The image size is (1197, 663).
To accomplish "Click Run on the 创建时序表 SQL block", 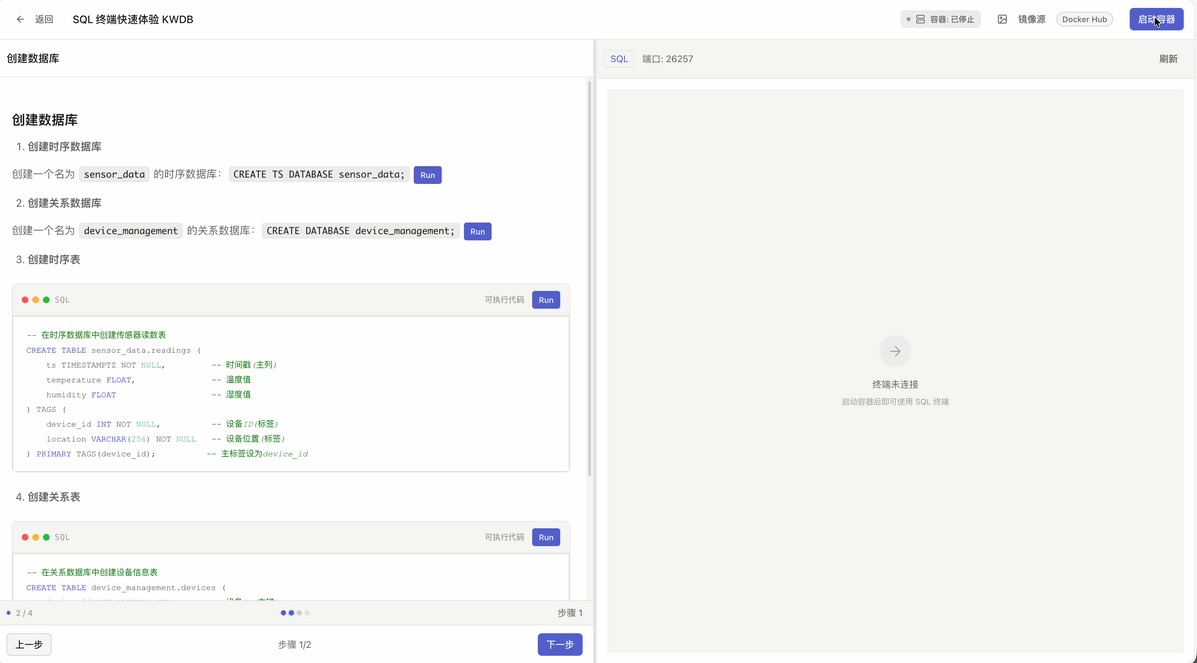I will [x=545, y=299].
